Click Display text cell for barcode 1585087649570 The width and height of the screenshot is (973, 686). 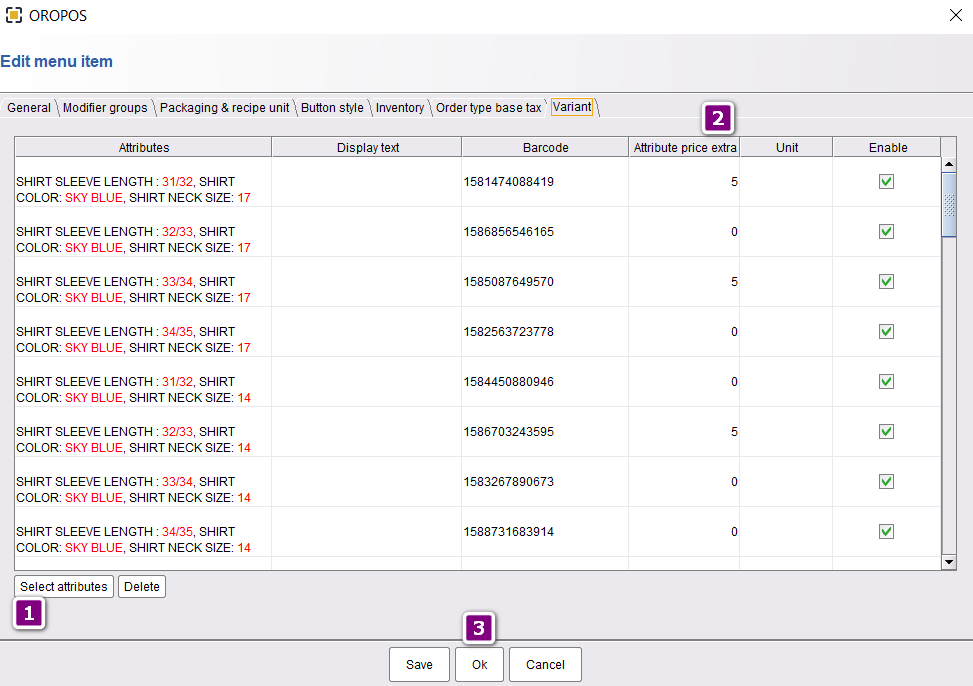367,281
